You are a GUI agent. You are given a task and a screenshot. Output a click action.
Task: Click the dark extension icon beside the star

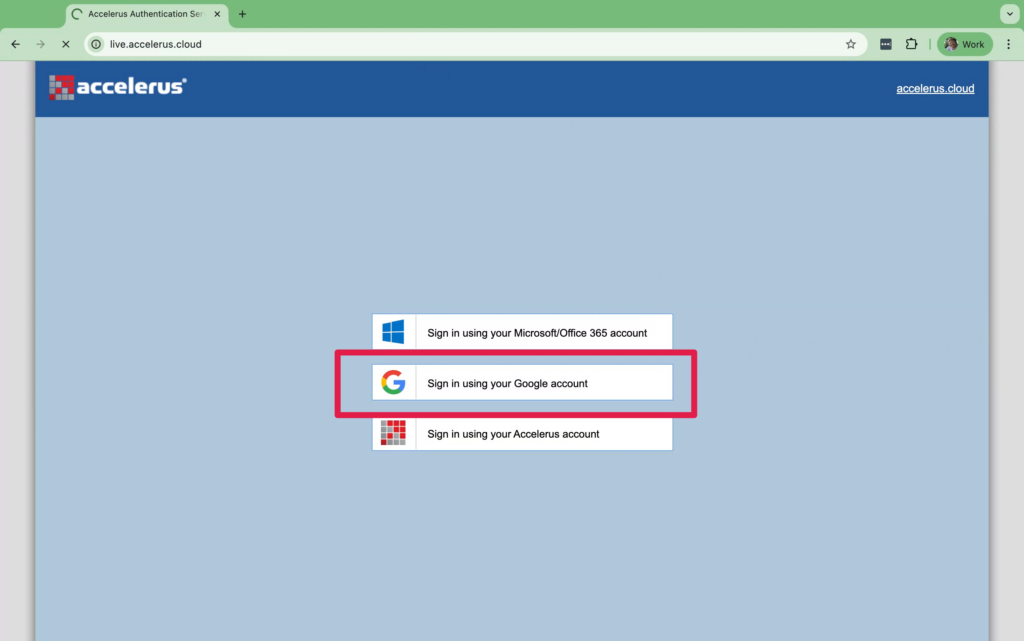[886, 44]
